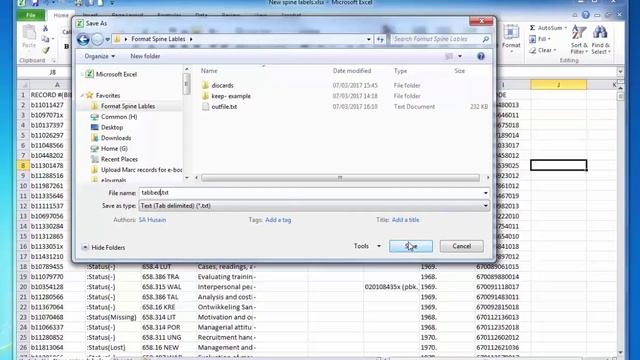Click Excel Cut scissors icon

45,29
